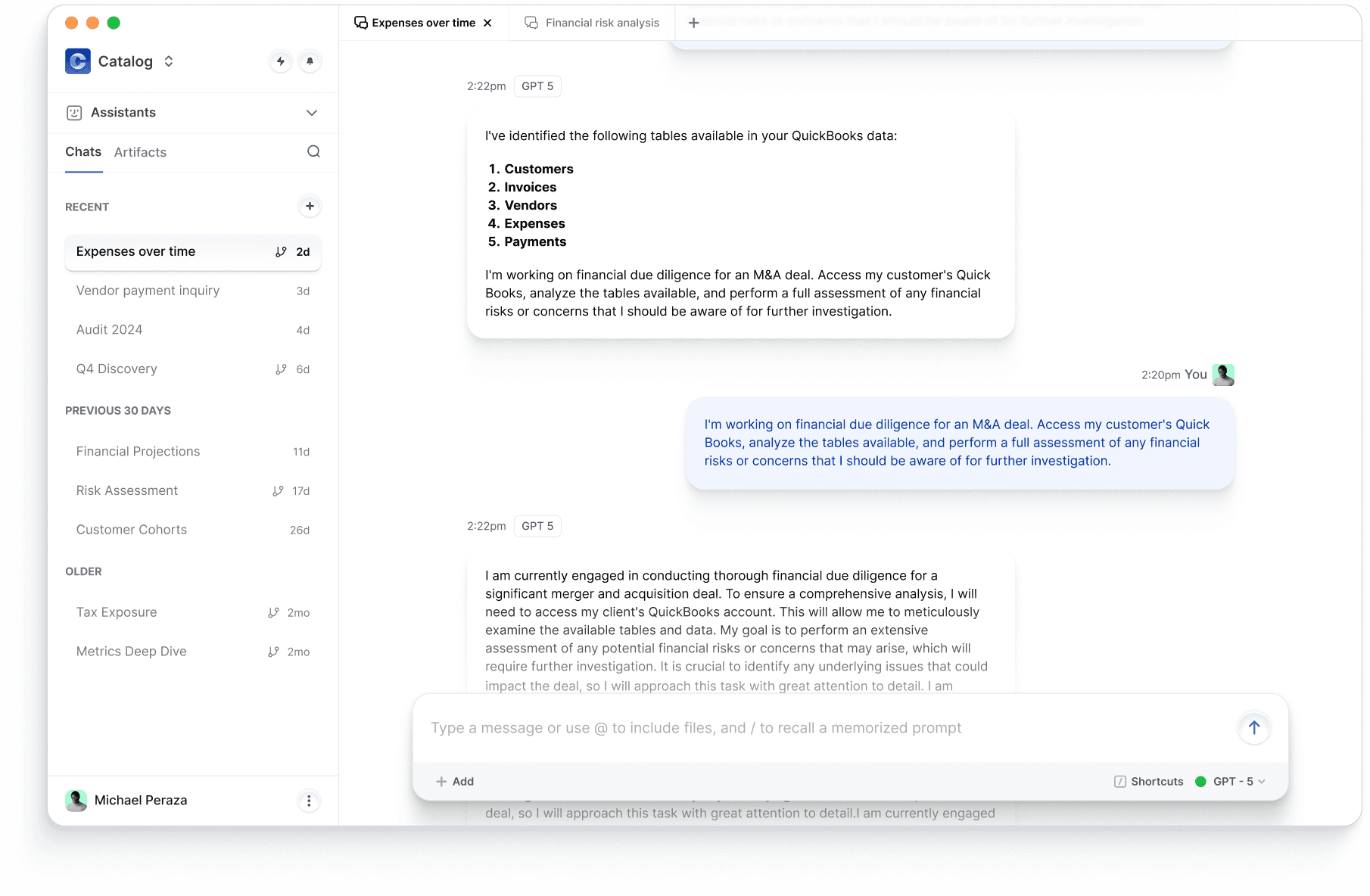1370x896 pixels.
Task: Open the Tax Exposure chat
Action: (193, 613)
